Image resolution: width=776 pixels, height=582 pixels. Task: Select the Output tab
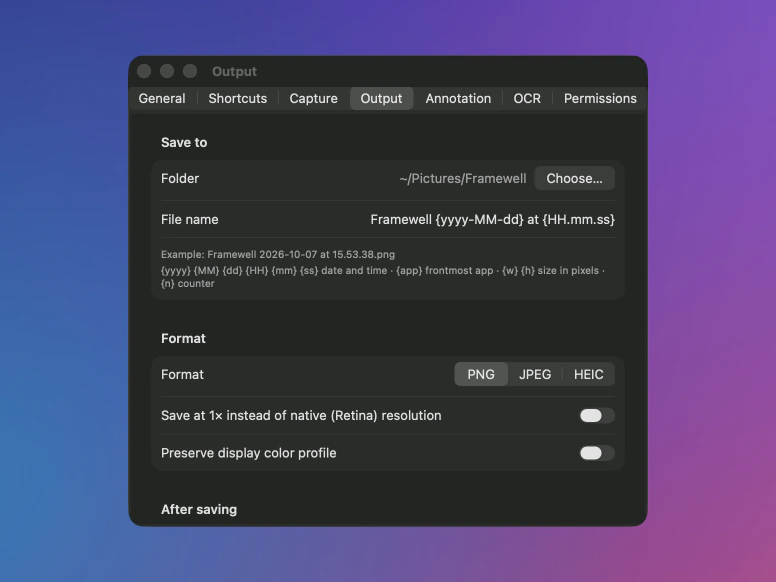tap(381, 98)
